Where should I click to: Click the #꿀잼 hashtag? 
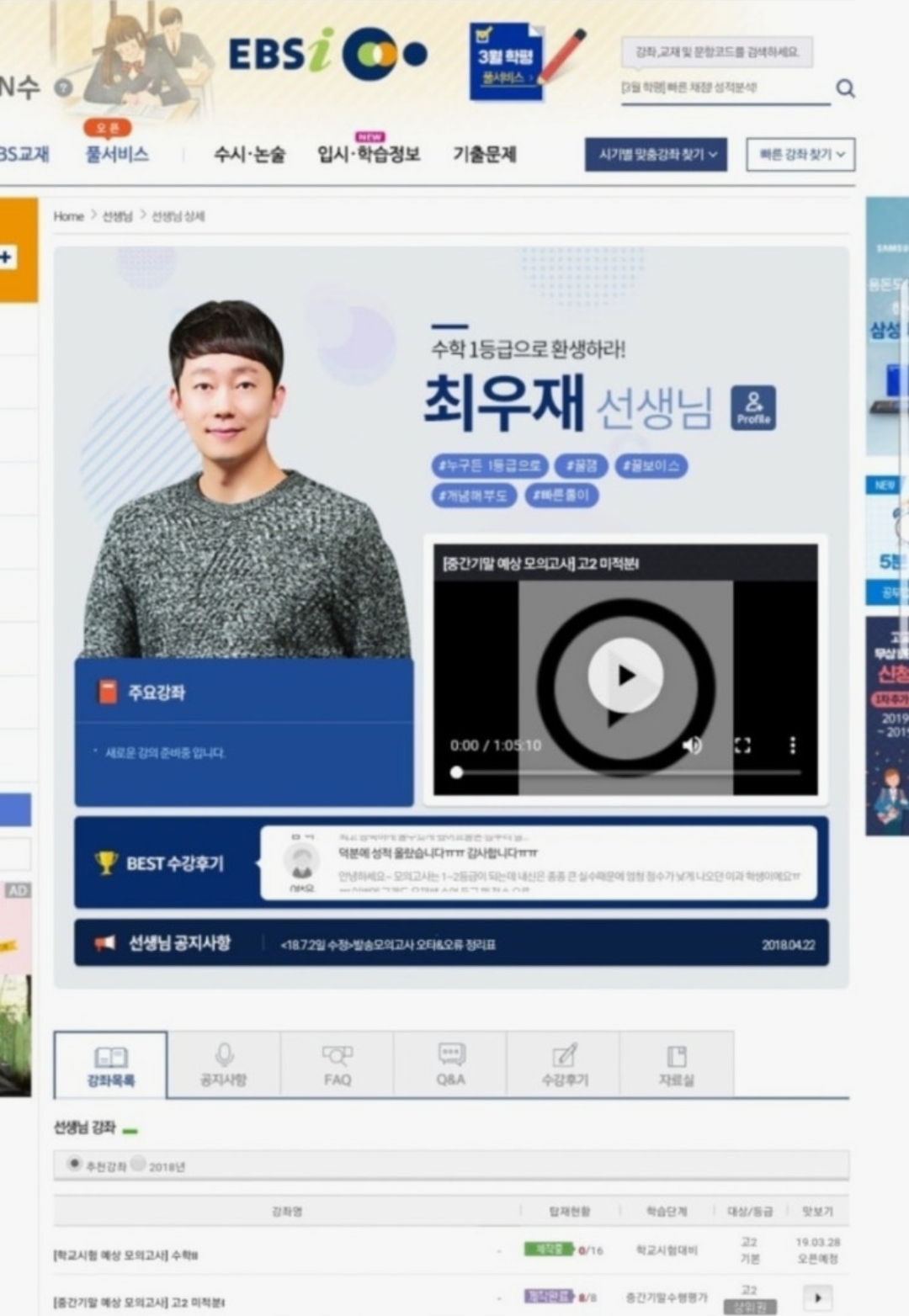[581, 465]
